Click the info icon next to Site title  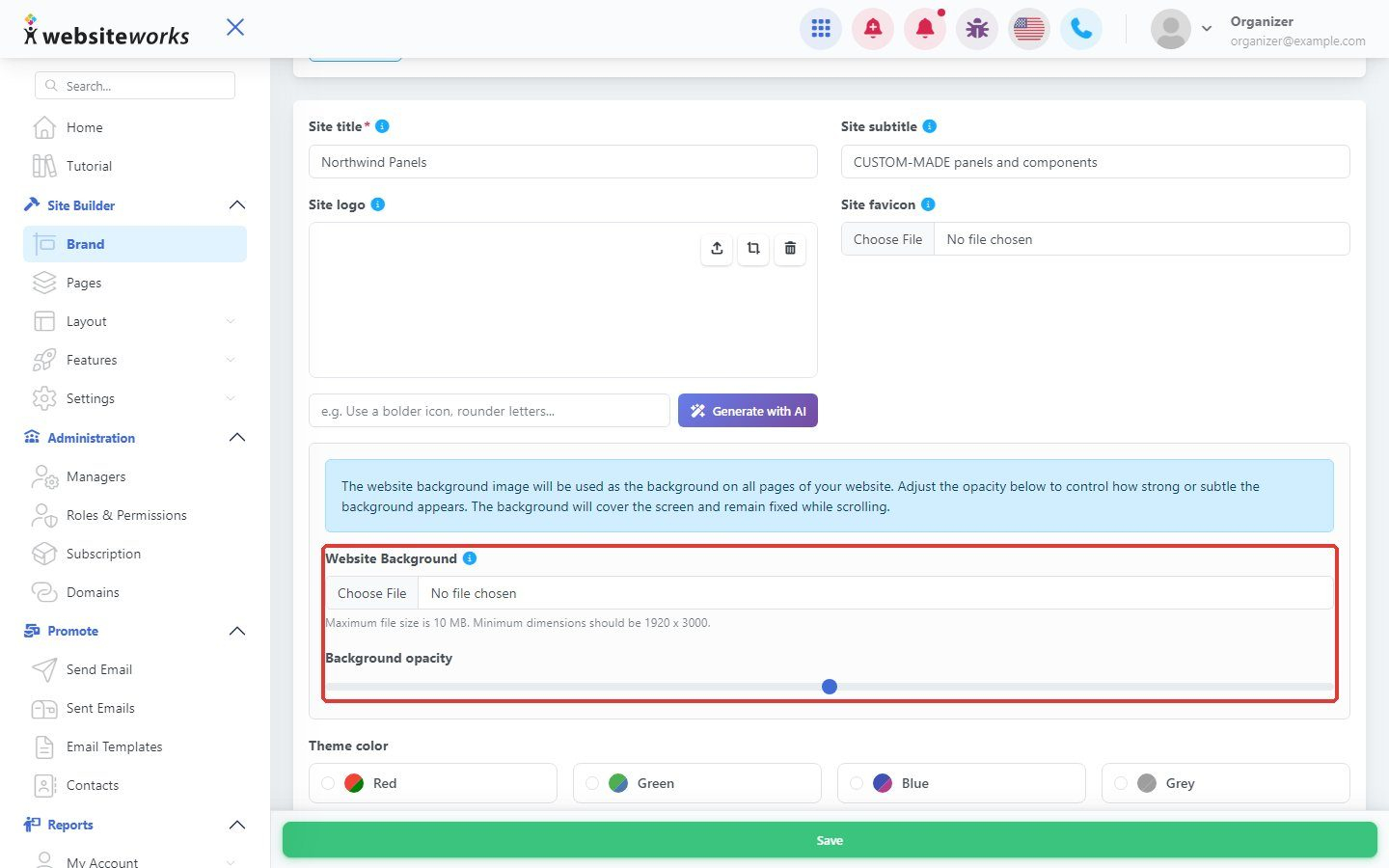(382, 126)
